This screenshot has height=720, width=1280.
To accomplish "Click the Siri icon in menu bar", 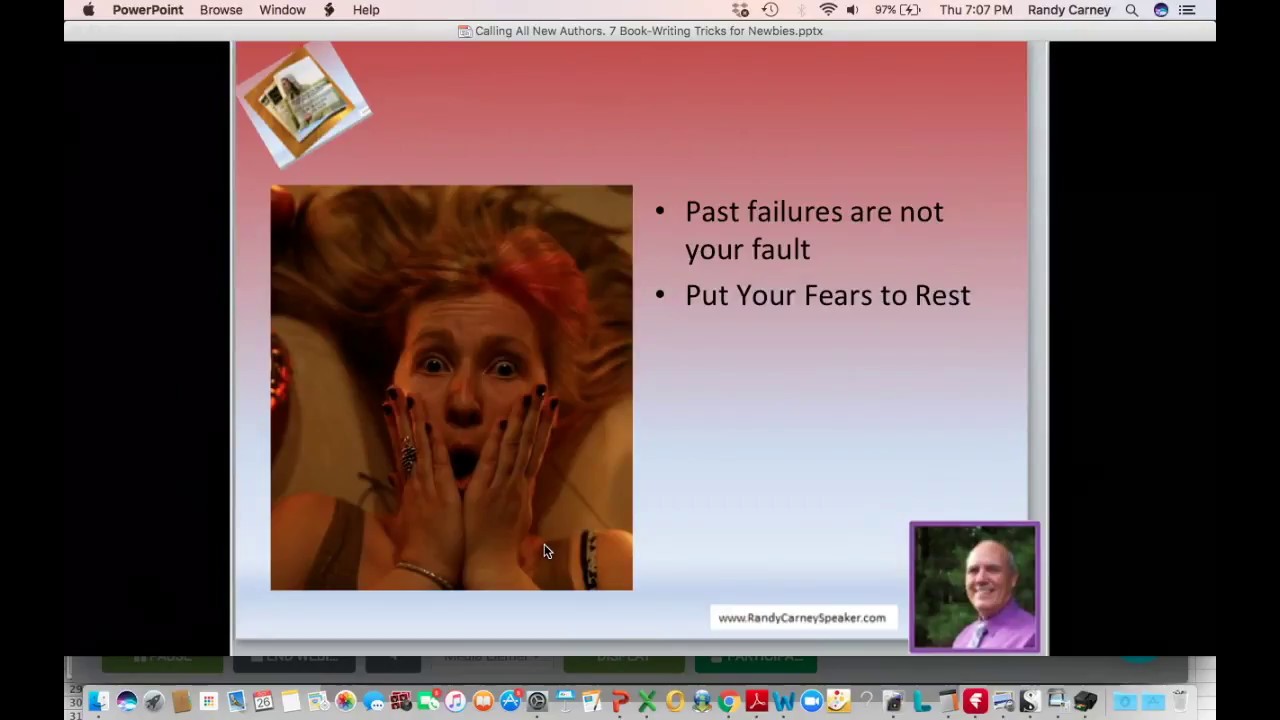I will pyautogui.click(x=1161, y=10).
